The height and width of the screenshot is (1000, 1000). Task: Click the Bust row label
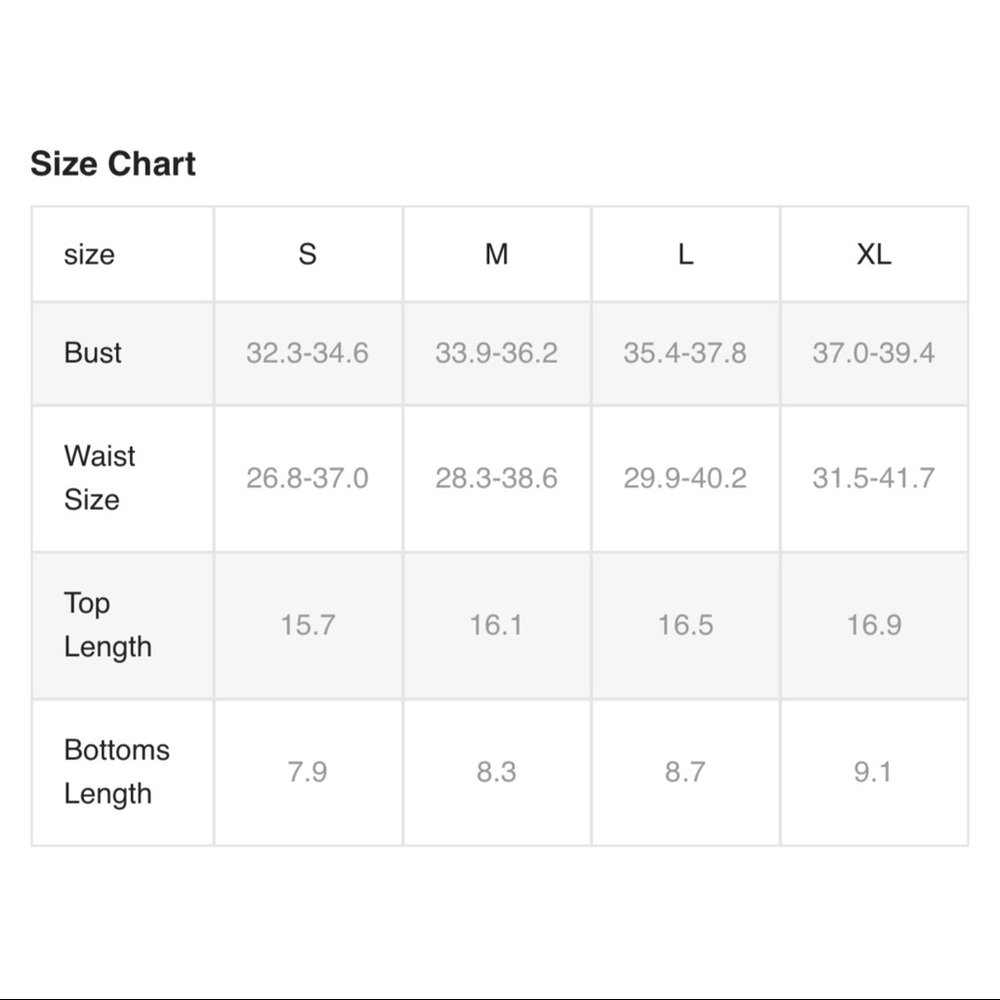[93, 353]
